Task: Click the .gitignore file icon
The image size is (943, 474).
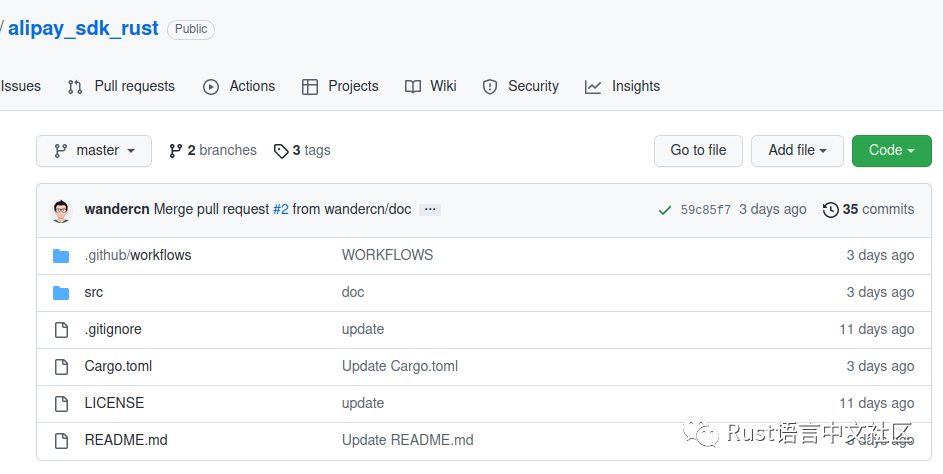Action: click(x=61, y=330)
